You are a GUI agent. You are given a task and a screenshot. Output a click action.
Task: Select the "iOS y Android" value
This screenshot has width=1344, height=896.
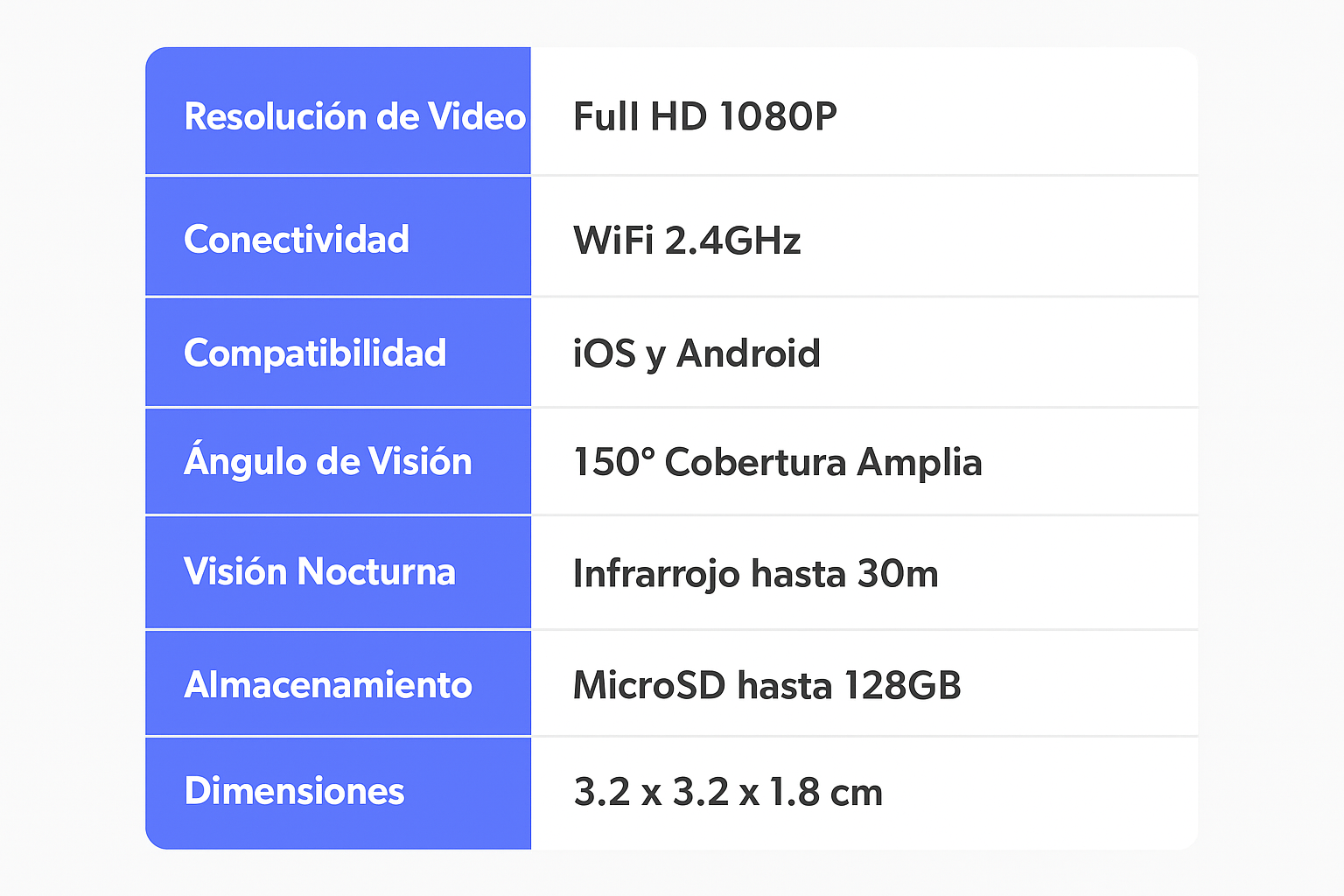pyautogui.click(x=696, y=353)
